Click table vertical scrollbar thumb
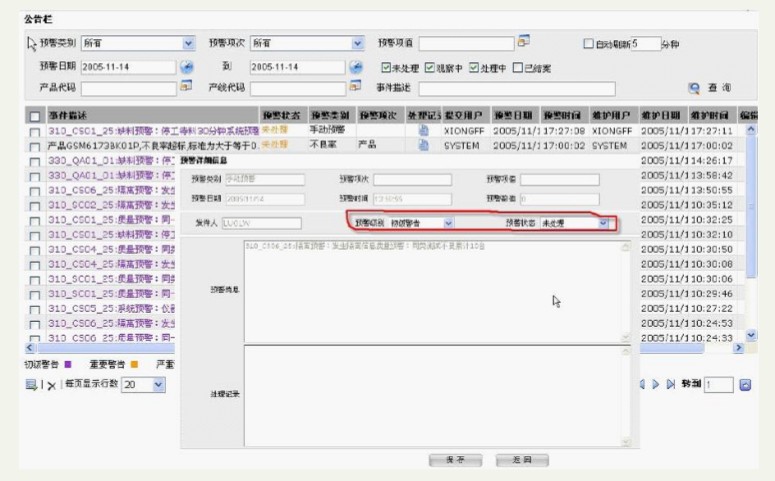The height and width of the screenshot is (481, 775). [x=751, y=208]
